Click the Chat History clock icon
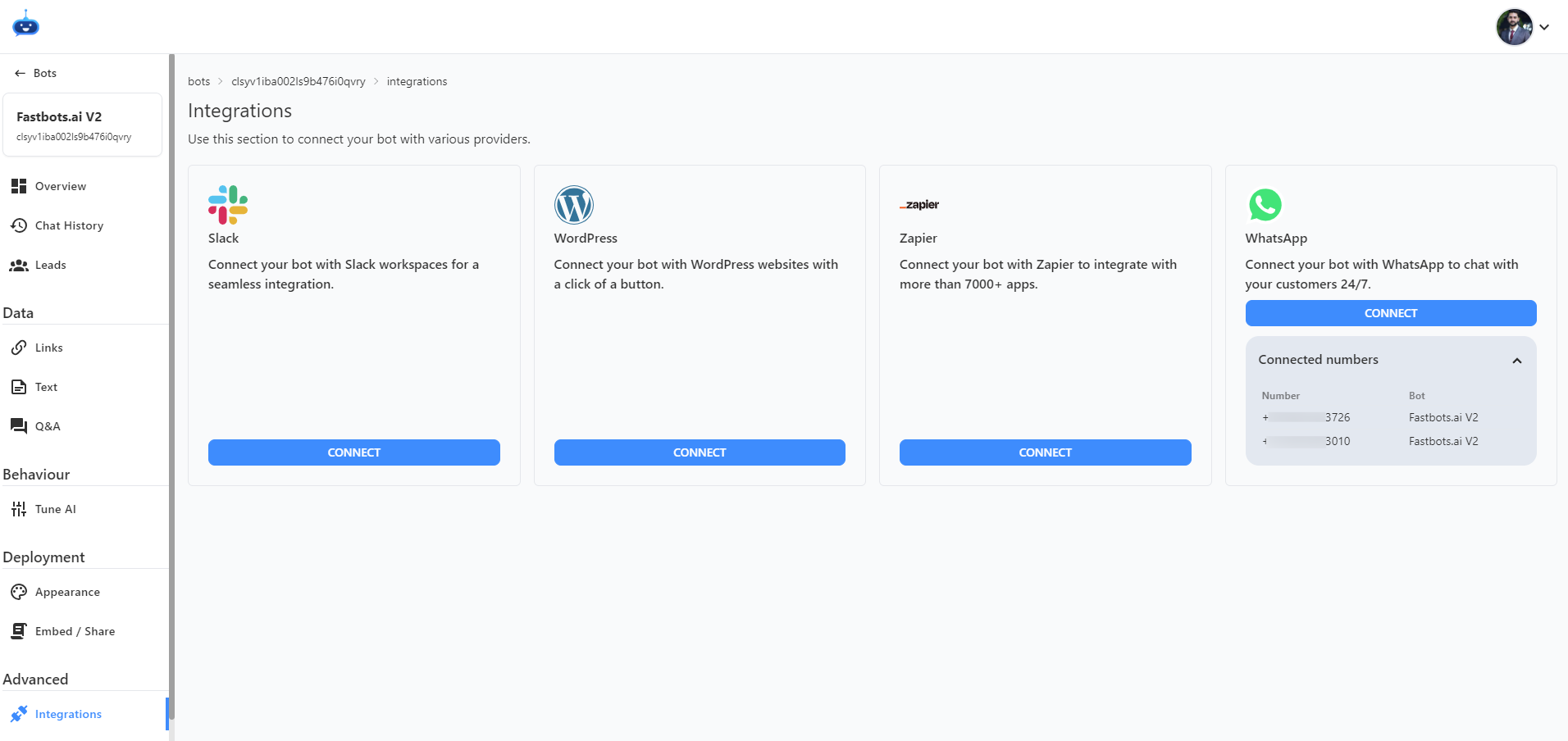 coord(19,225)
